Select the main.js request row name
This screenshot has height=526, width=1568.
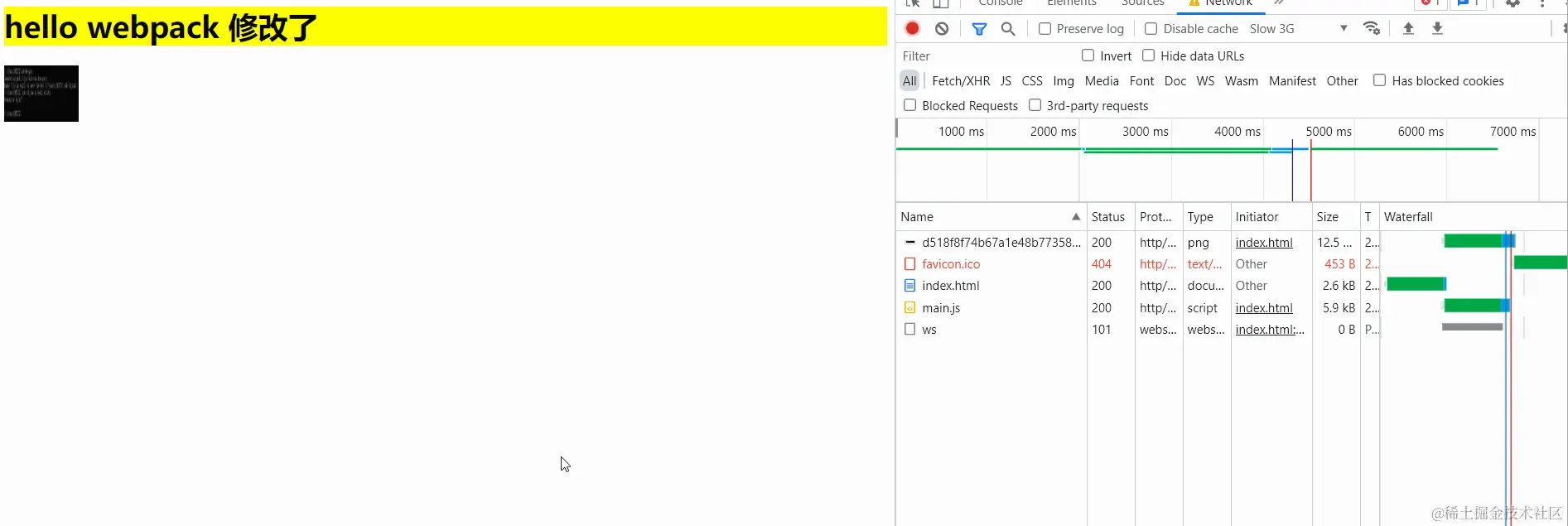point(941,308)
